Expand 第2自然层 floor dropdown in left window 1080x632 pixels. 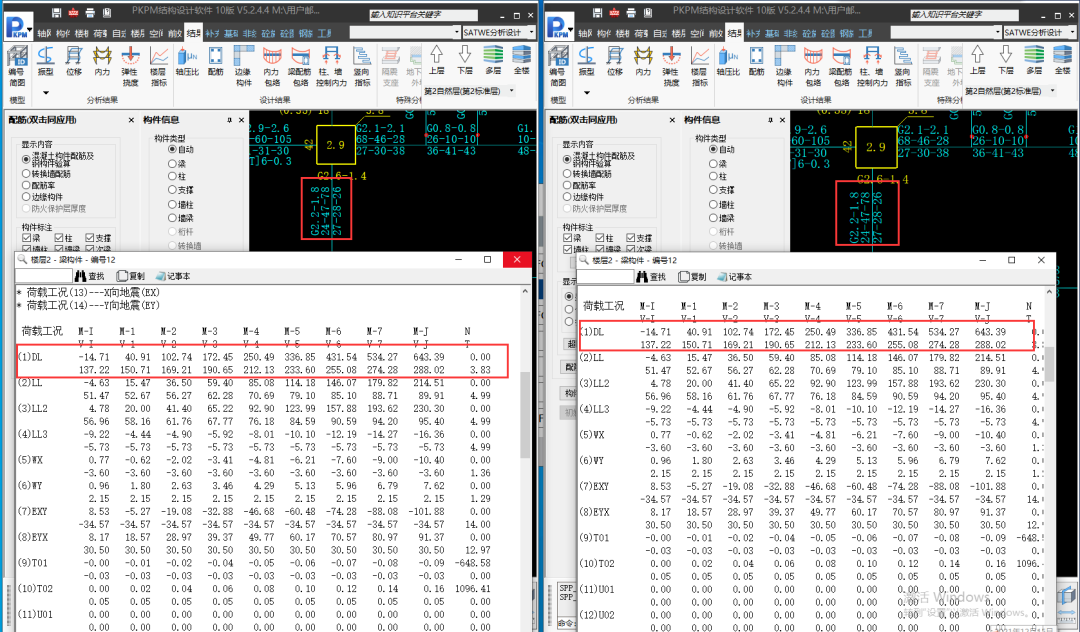(512, 91)
